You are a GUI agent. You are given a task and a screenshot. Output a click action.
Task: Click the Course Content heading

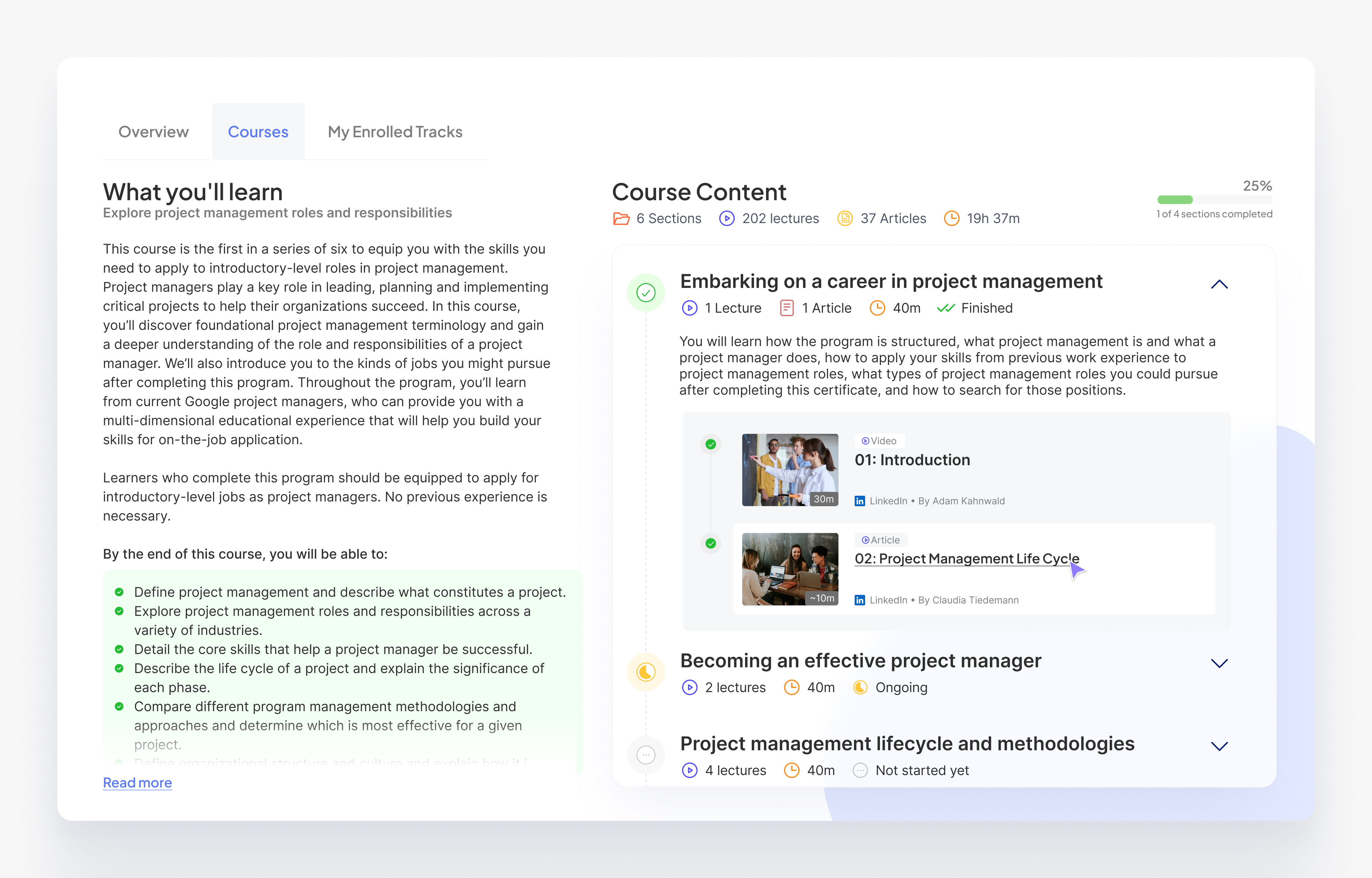point(699,192)
